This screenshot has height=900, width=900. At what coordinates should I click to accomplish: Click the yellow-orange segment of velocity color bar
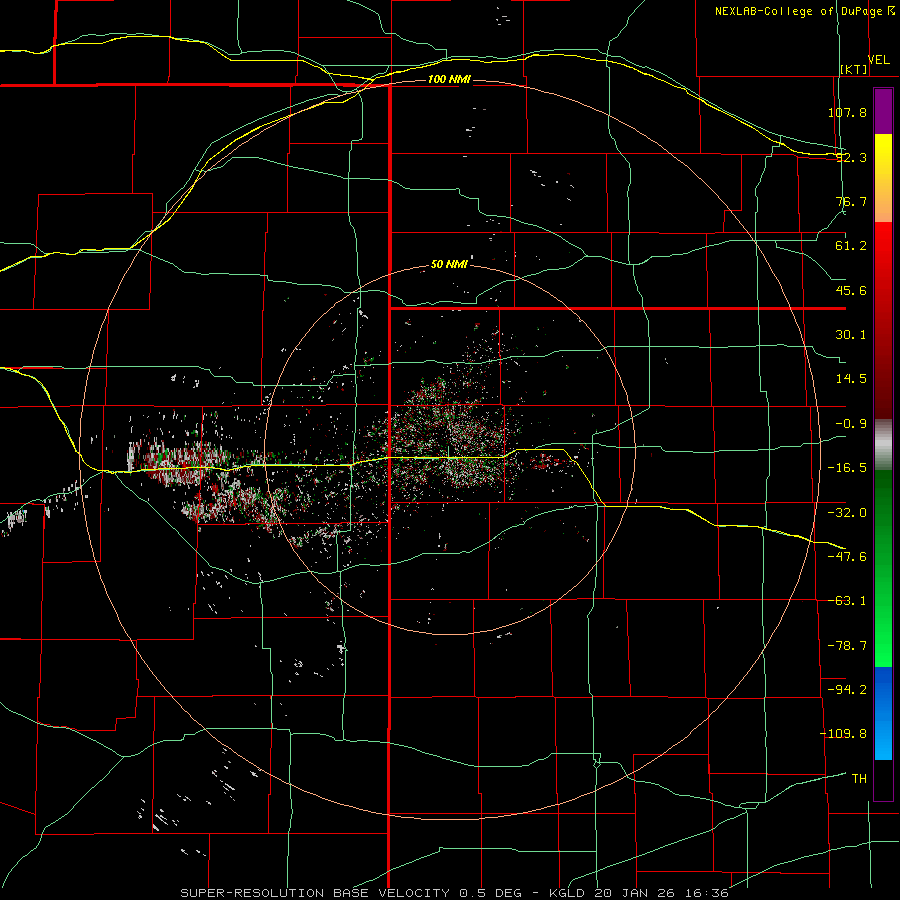click(883, 178)
